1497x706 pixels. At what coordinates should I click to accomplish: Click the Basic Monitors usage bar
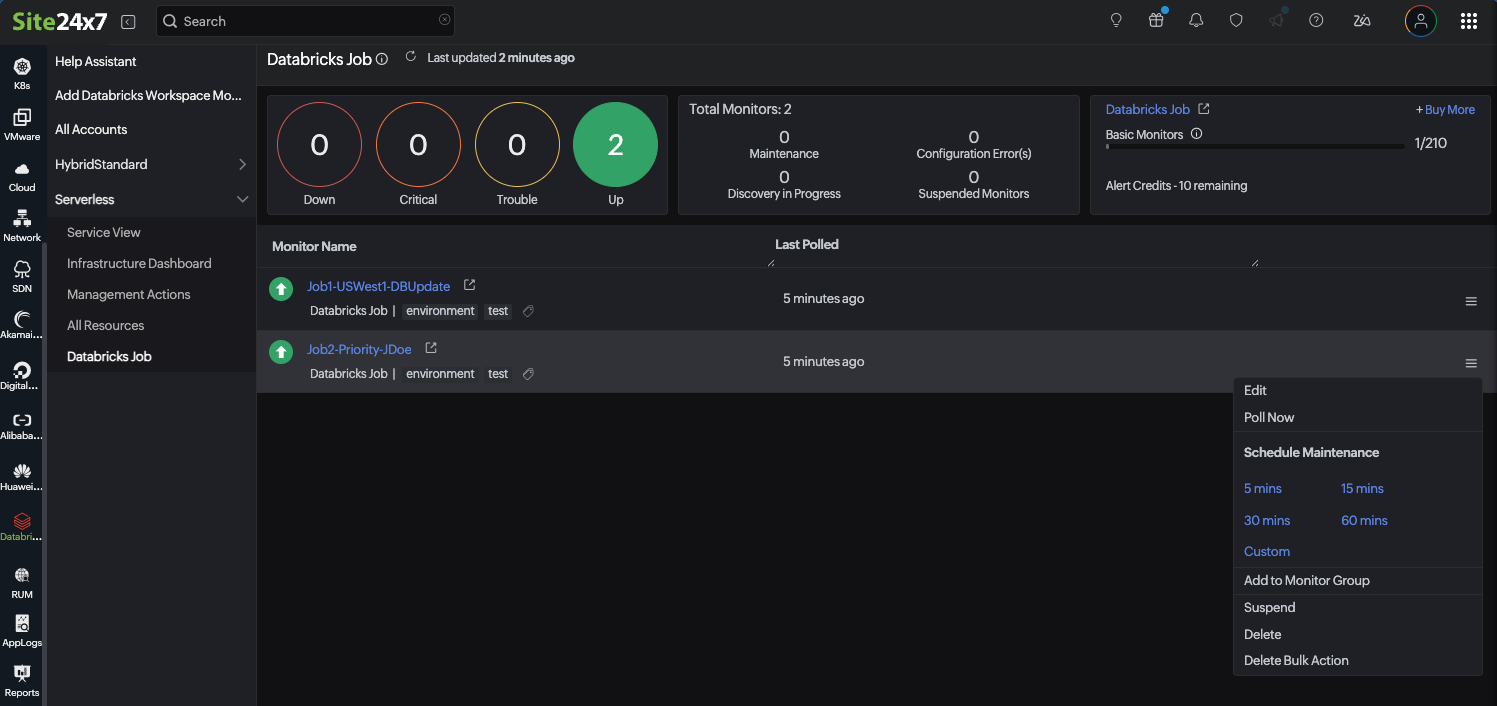click(x=1255, y=147)
